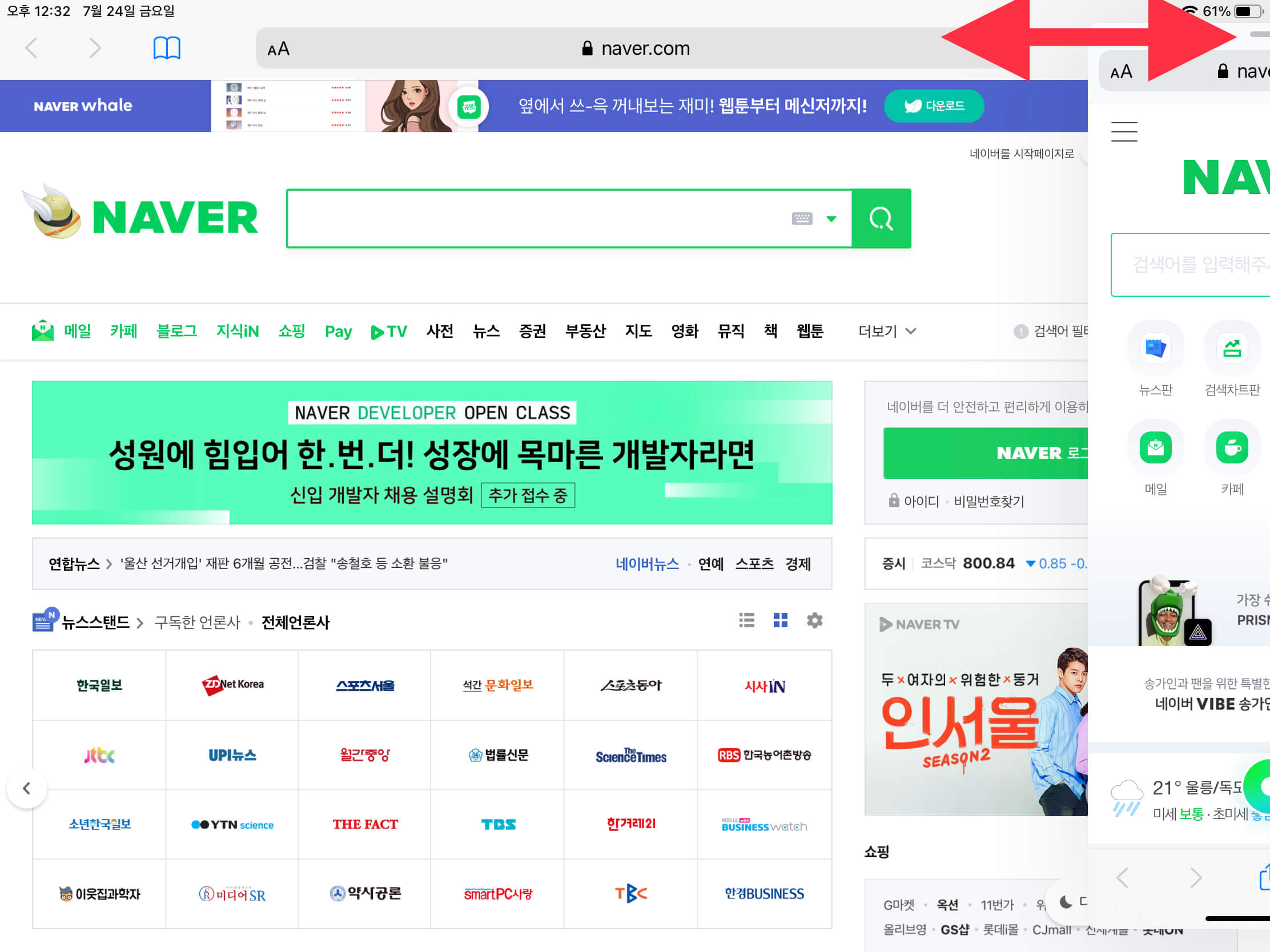Click the green search magnifier button
This screenshot has width=1270, height=952.
(881, 219)
